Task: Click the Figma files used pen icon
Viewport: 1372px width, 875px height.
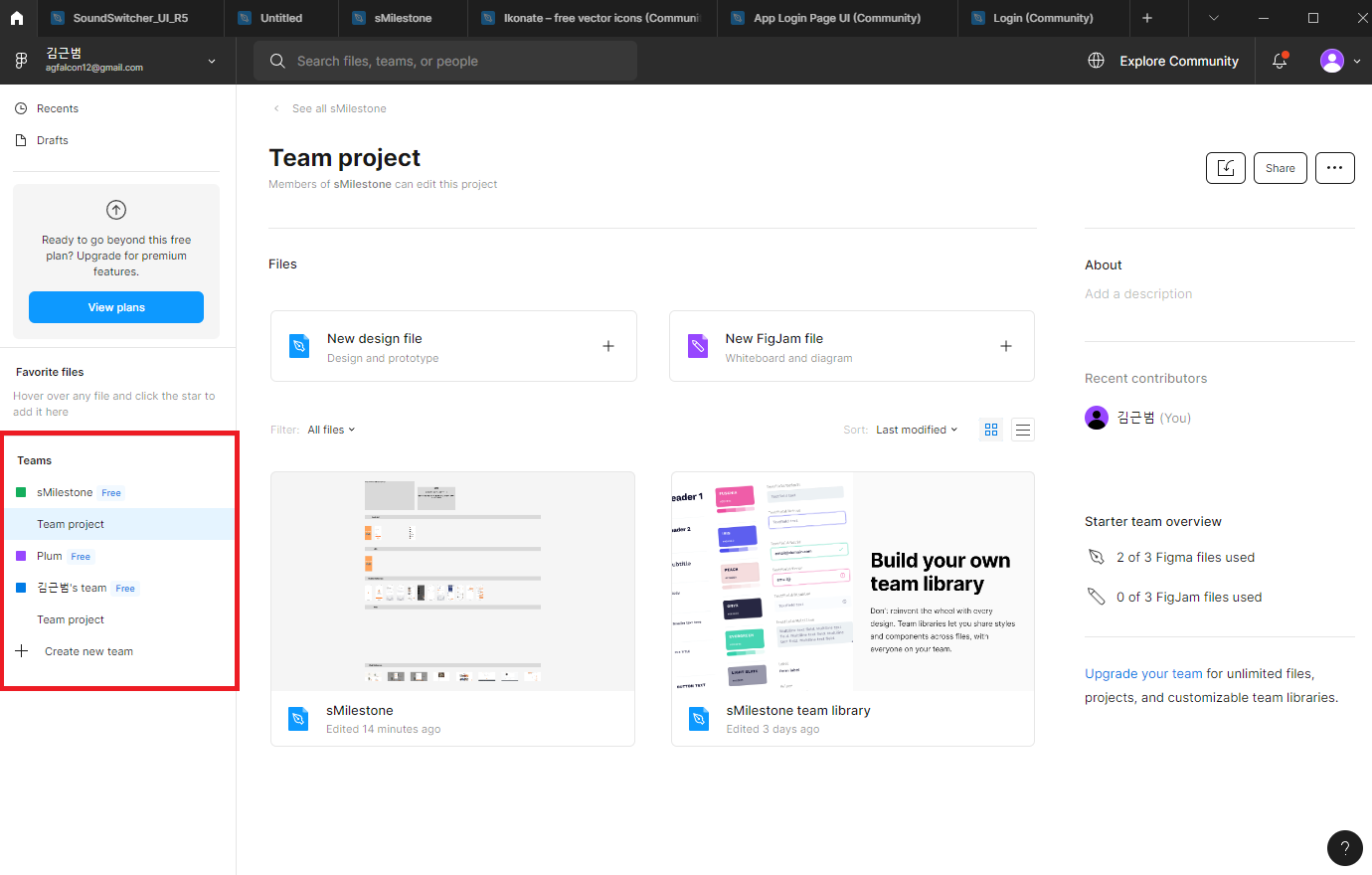Action: point(1096,557)
